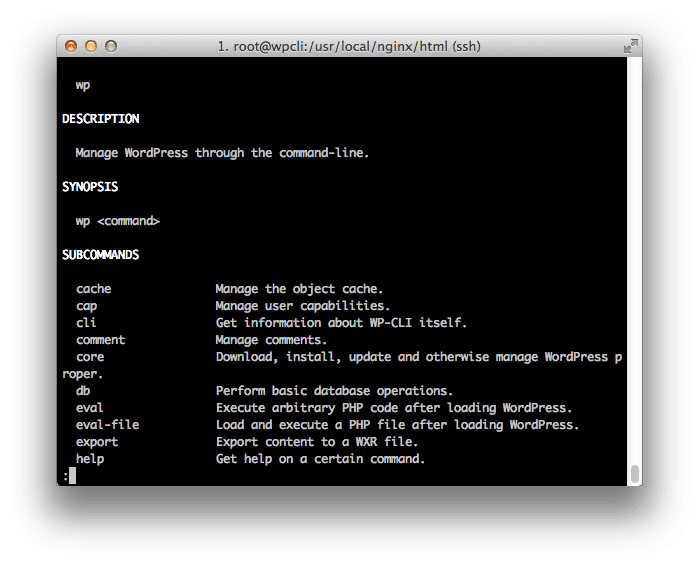Viewport: 699px width, 565px height.
Task: Click the 'eval' subcommand name
Action: [90, 408]
